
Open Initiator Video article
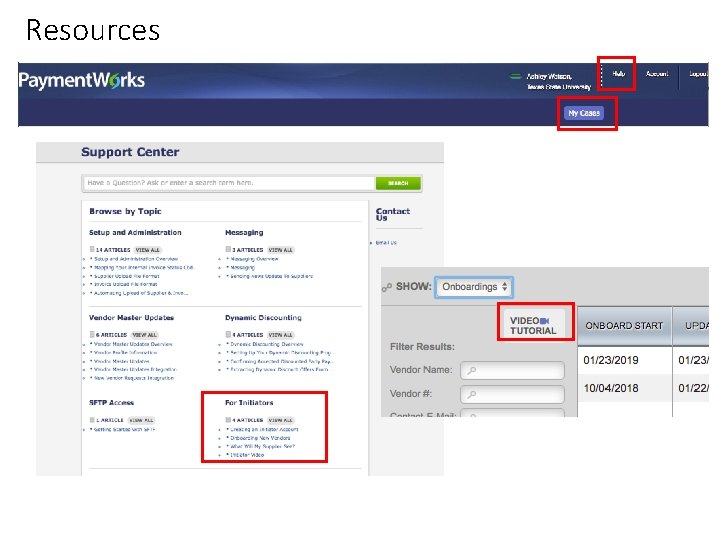(x=247, y=455)
